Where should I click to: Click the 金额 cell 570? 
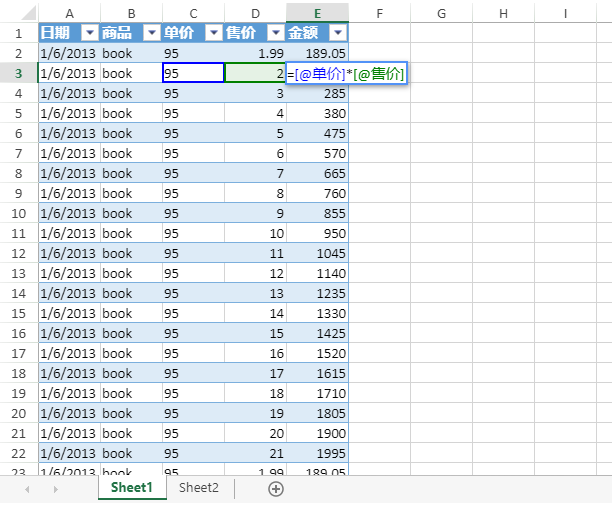click(x=318, y=153)
